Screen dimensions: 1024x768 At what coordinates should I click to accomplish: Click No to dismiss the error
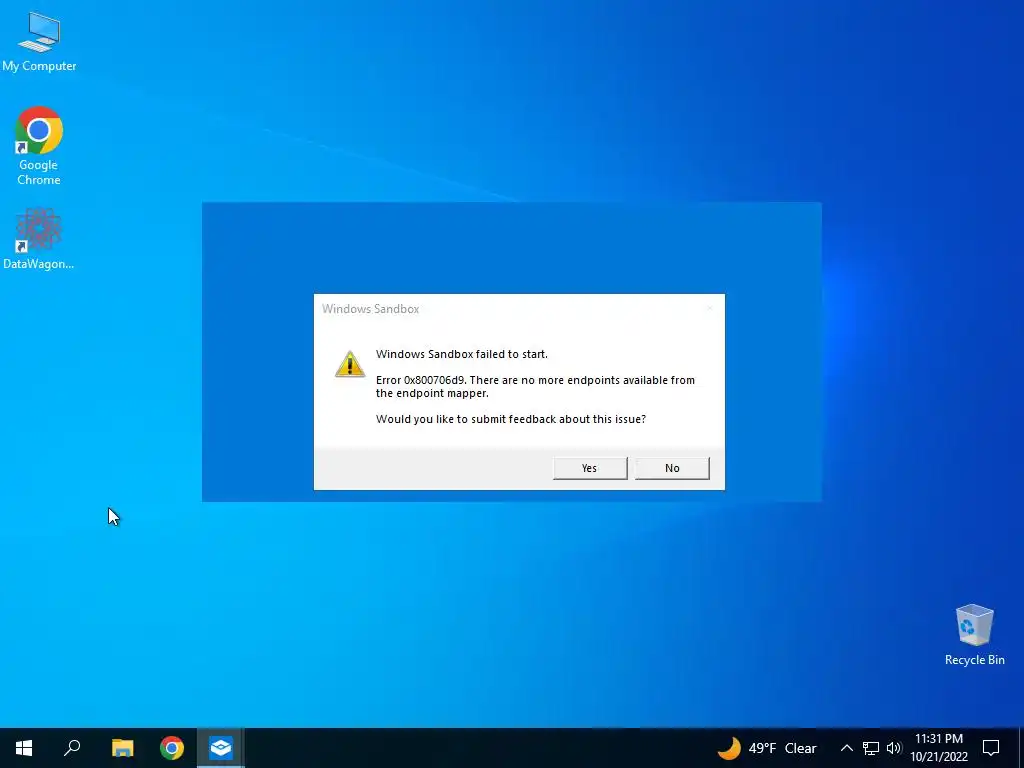click(x=672, y=468)
